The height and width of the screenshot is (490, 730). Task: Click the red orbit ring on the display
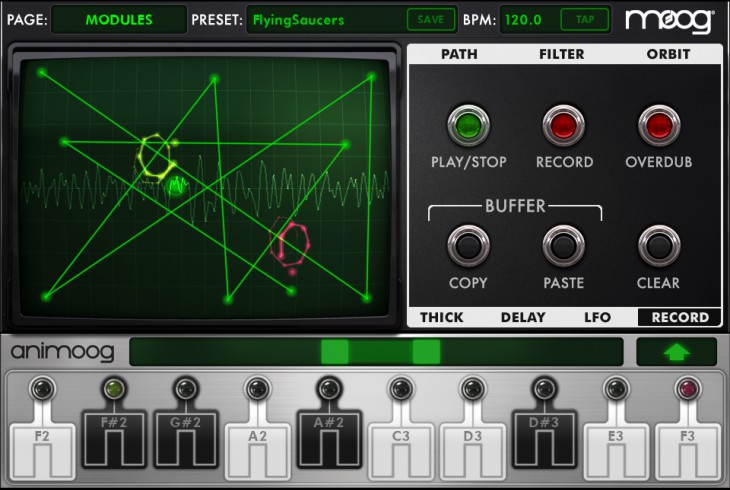(290, 244)
